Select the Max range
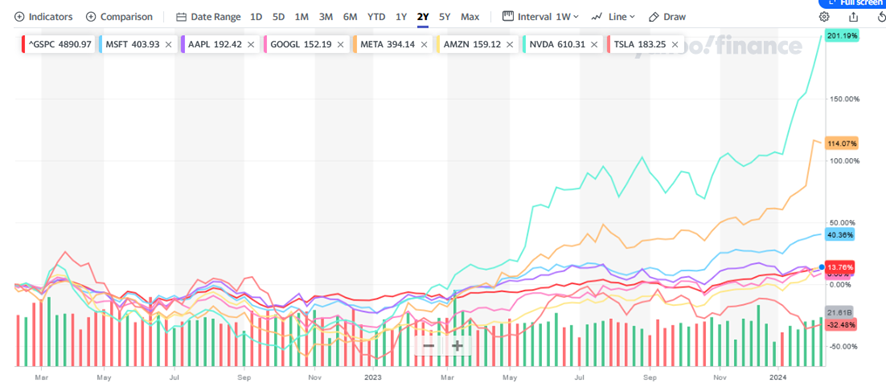The image size is (886, 391). click(x=470, y=16)
